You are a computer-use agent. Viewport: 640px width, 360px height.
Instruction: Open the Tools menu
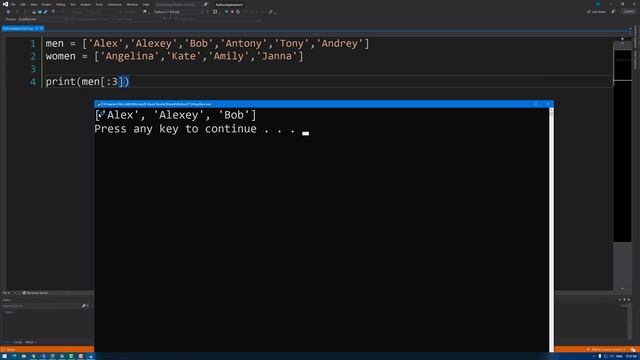click(x=99, y=4)
